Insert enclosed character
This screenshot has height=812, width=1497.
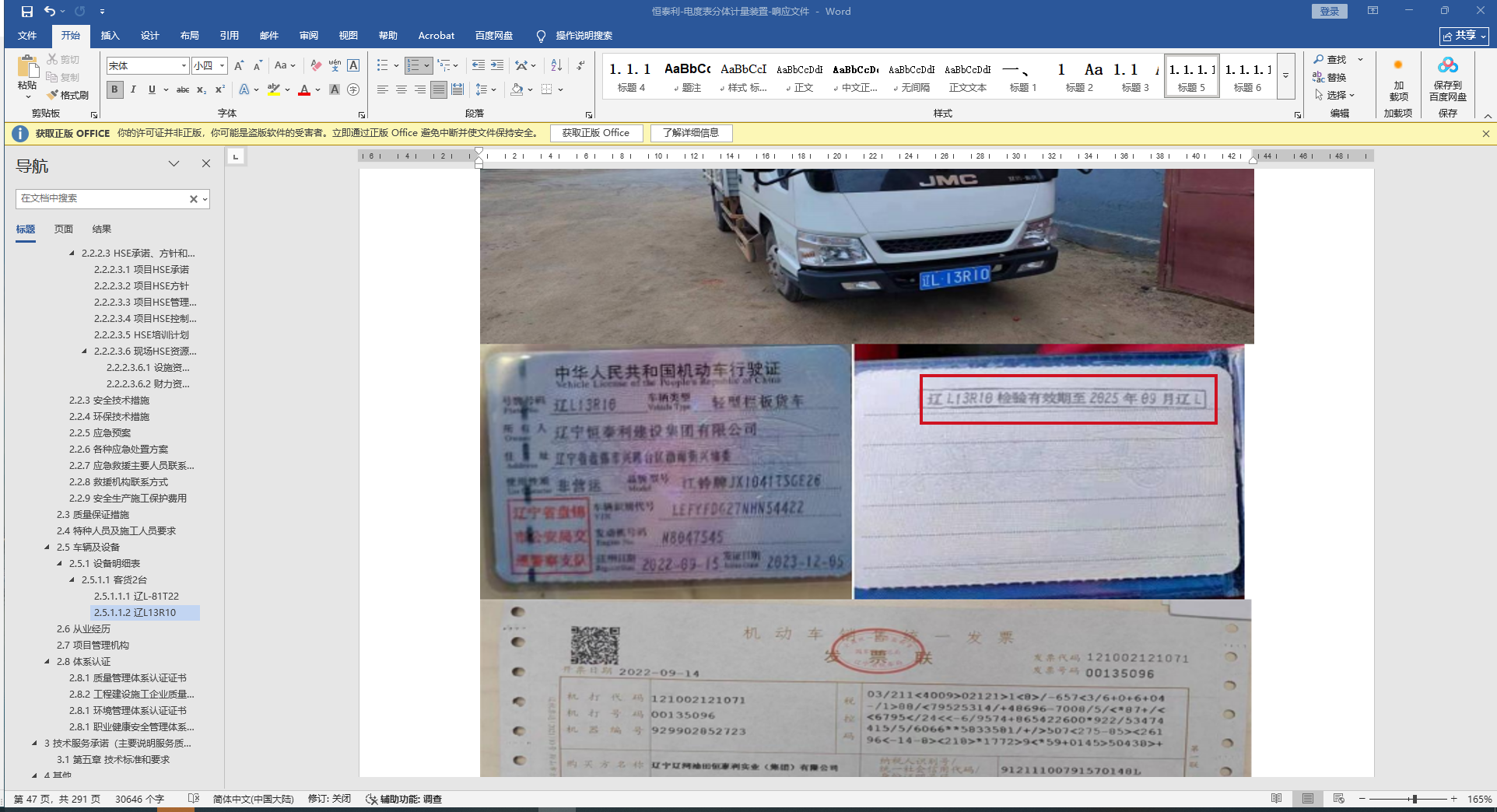pos(353,89)
